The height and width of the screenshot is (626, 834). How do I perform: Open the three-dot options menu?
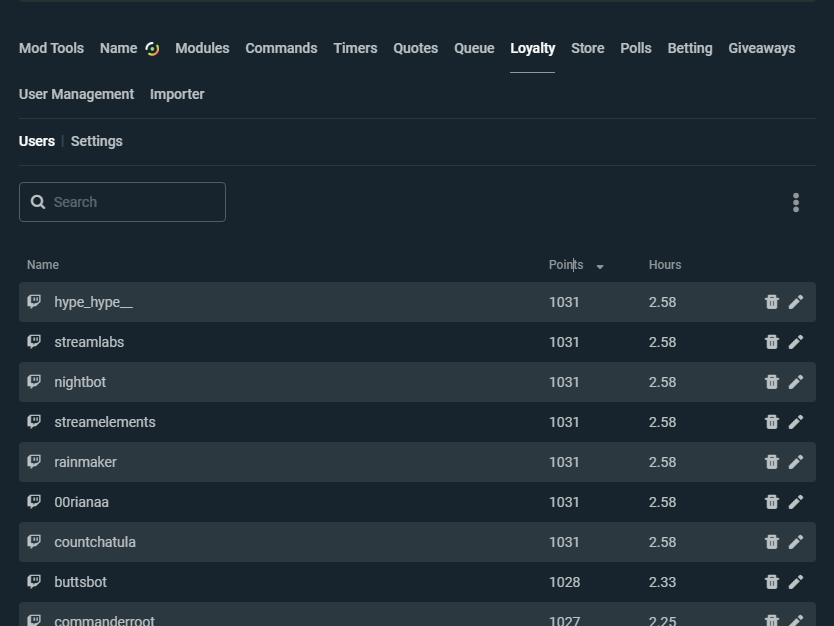[796, 202]
